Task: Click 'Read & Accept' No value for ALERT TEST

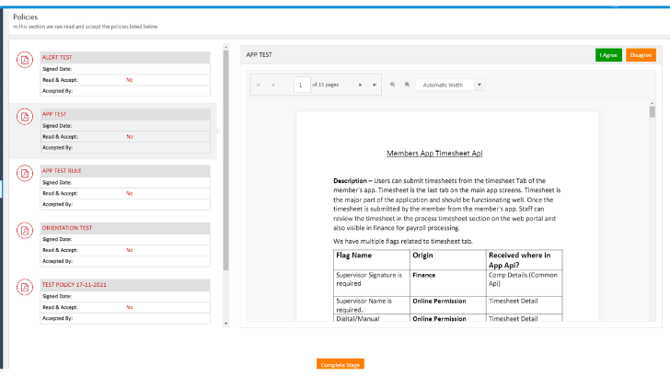Action: pos(129,80)
